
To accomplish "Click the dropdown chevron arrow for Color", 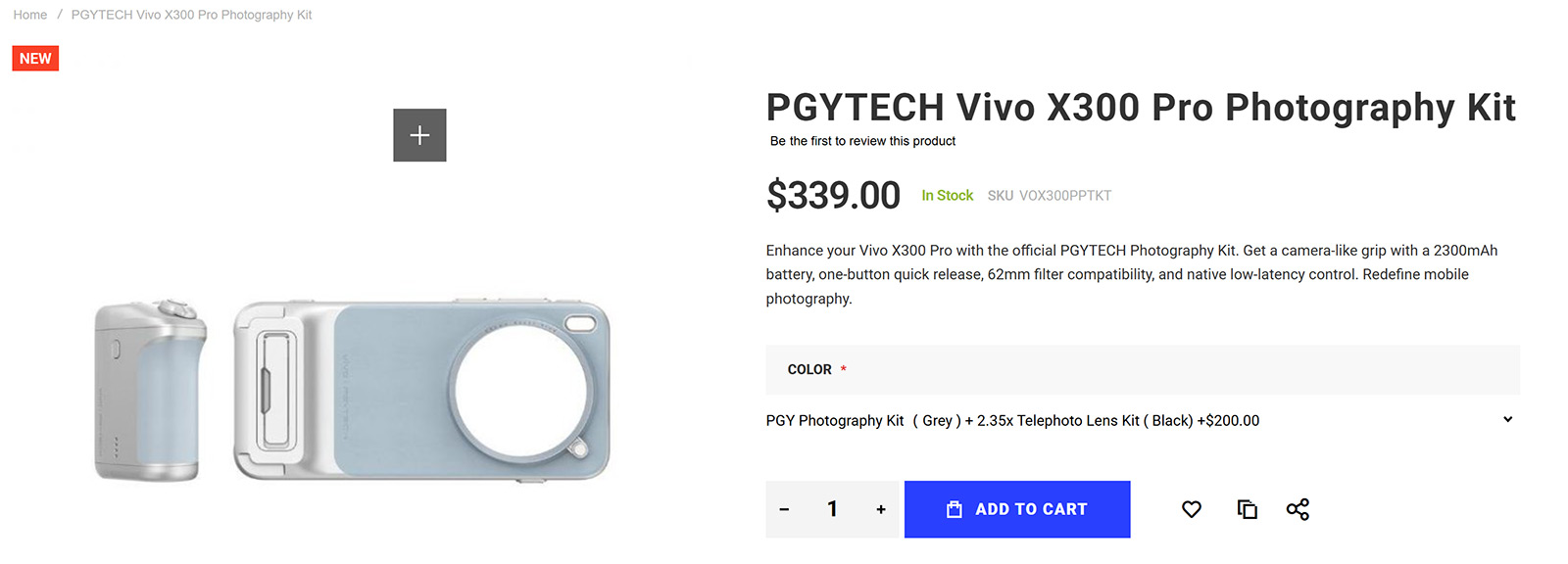I will click(1507, 419).
